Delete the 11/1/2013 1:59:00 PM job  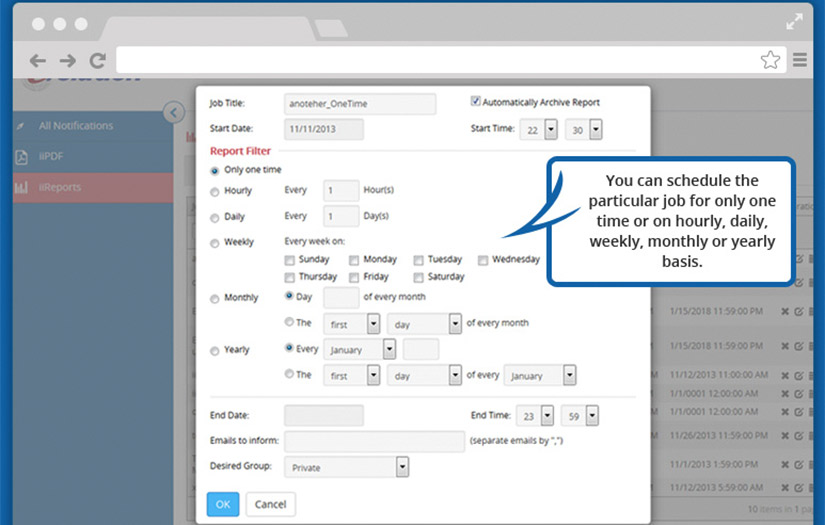[x=784, y=465]
